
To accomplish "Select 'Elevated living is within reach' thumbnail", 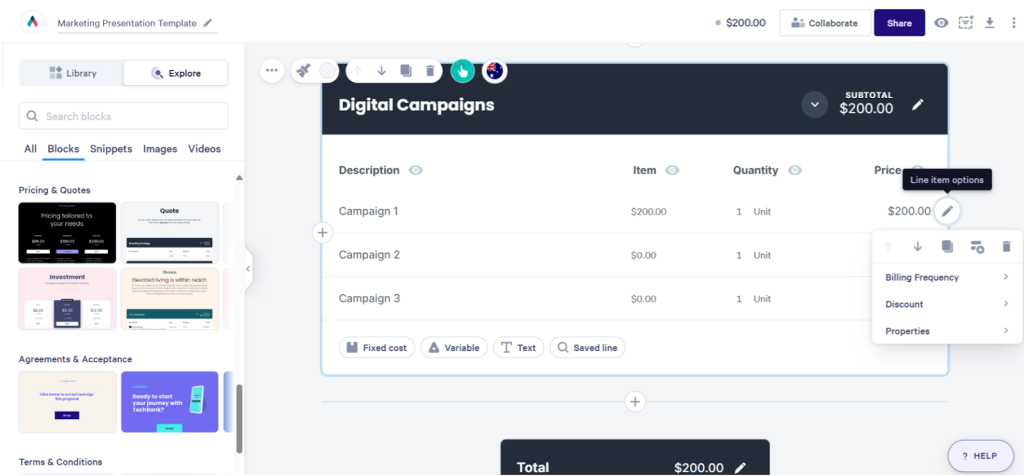I will pos(170,299).
